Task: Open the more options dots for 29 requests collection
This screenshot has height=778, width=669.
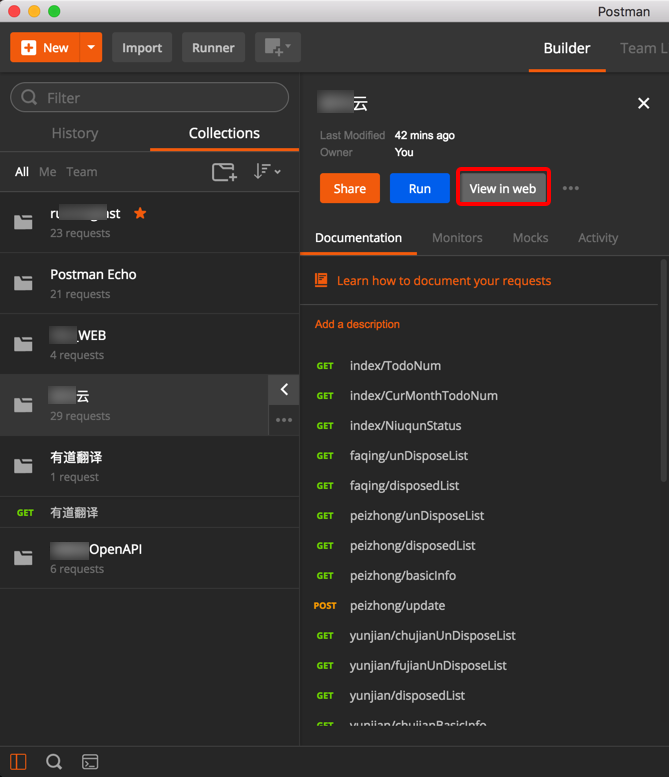Action: point(284,420)
